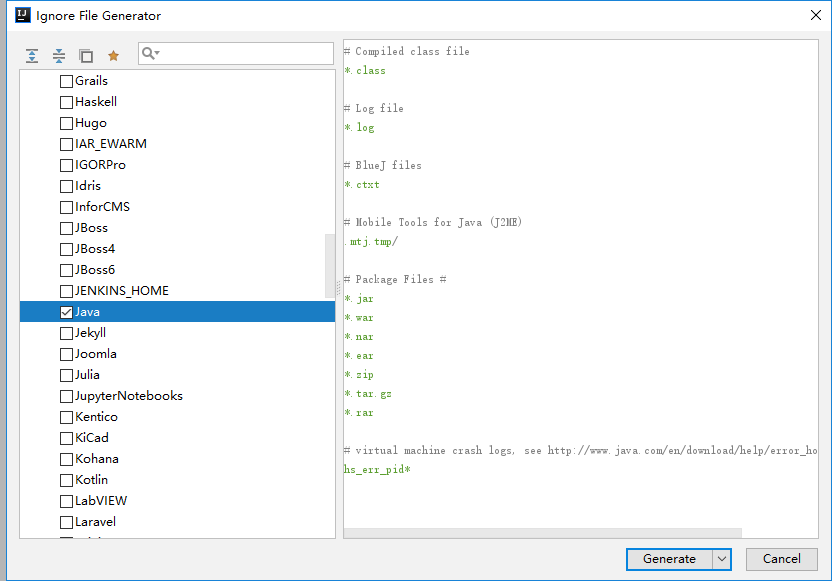The width and height of the screenshot is (832, 581).
Task: Click the '# Compiled class file' comment
Action: [406, 51]
